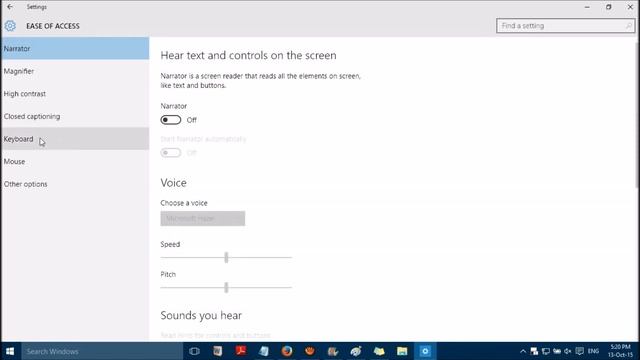Launch Firefox from the taskbar
Image resolution: width=640 pixels, height=360 pixels.
tap(287, 351)
